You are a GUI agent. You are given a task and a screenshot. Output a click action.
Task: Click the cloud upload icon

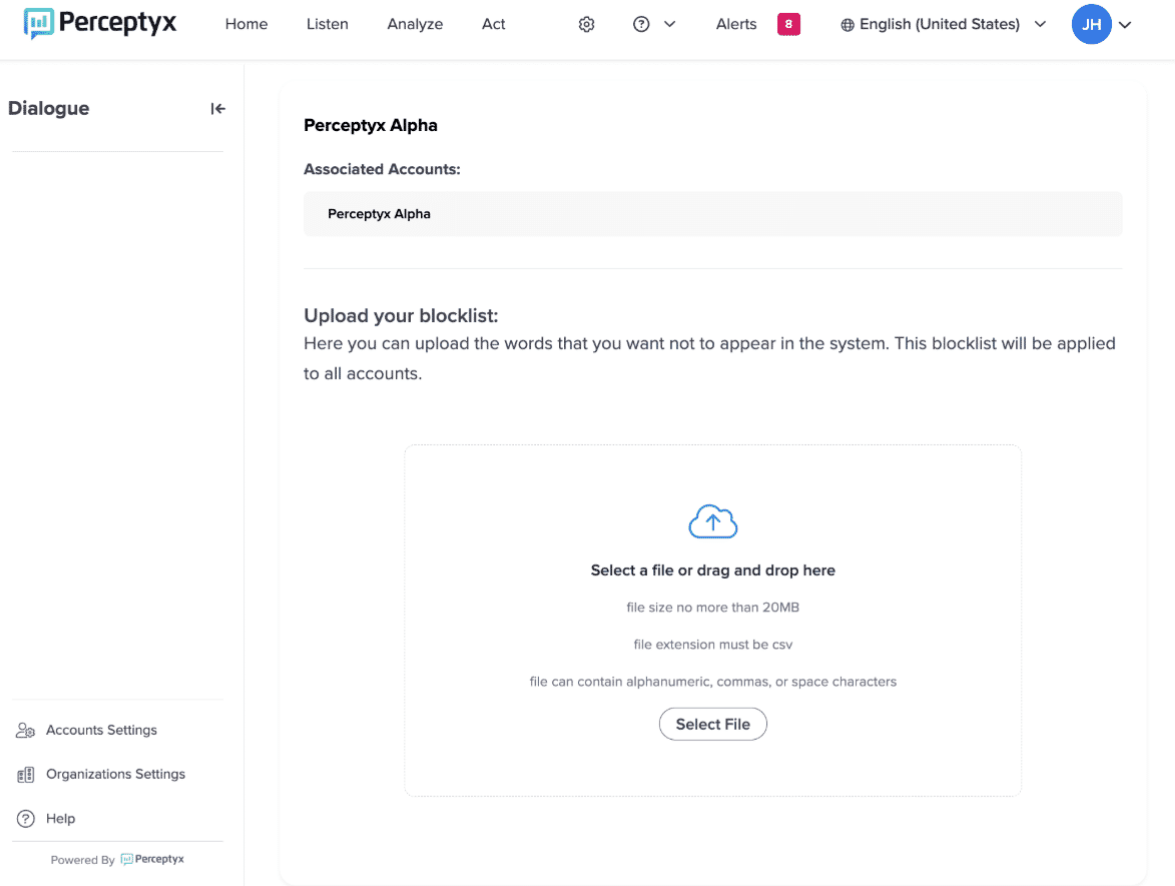coord(713,522)
